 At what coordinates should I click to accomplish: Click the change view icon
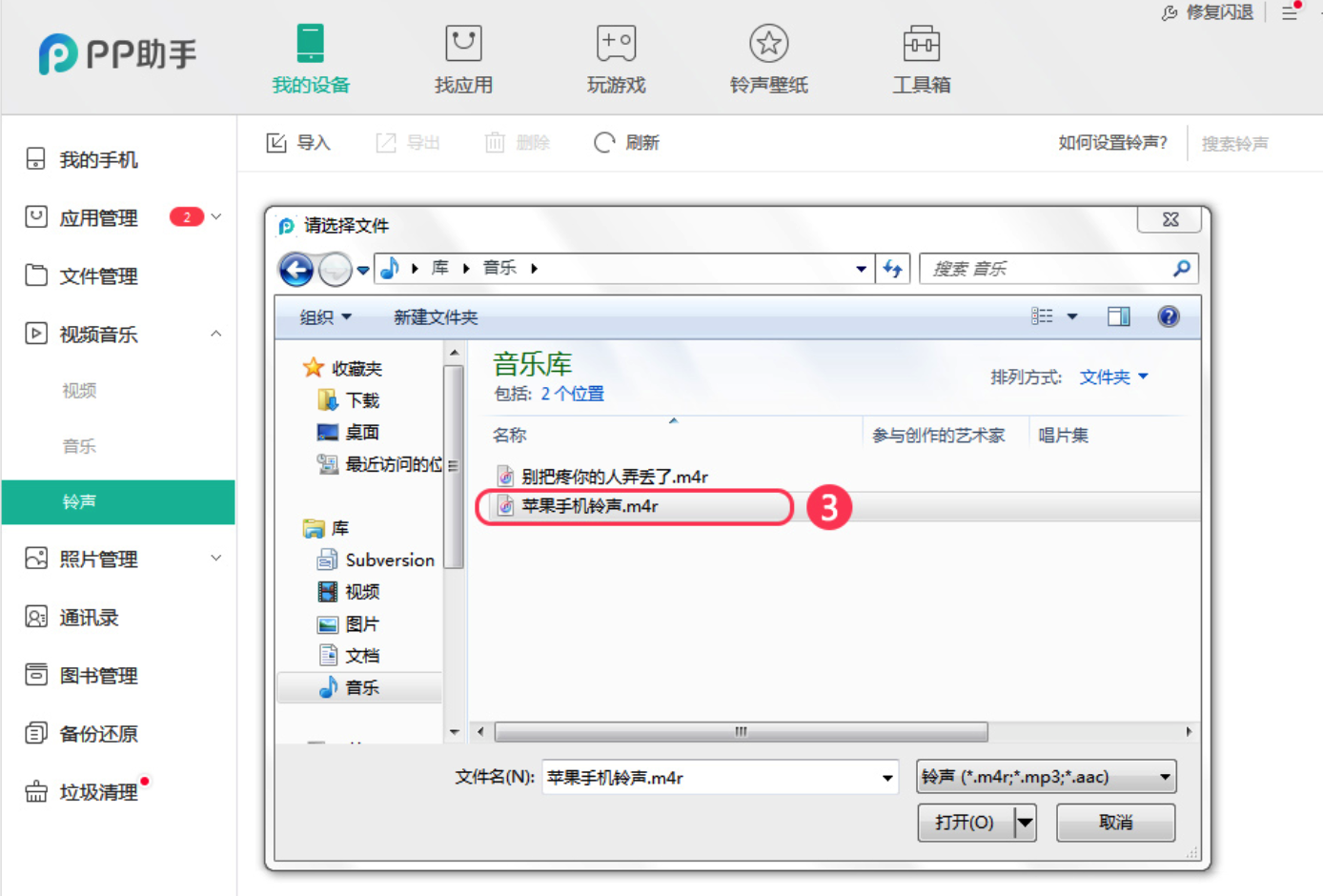pos(1042,316)
